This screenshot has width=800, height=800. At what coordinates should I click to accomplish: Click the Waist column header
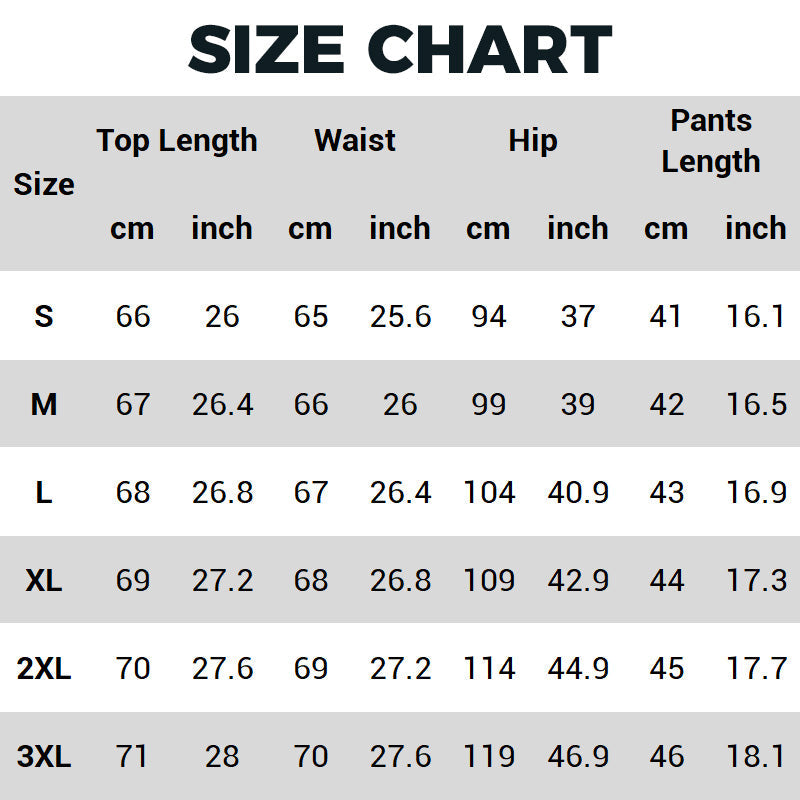pos(355,141)
